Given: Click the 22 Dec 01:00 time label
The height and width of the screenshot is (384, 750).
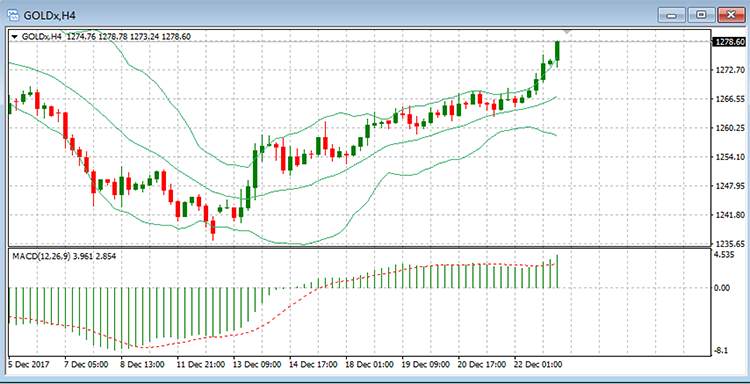Looking at the screenshot, I should click(538, 364).
